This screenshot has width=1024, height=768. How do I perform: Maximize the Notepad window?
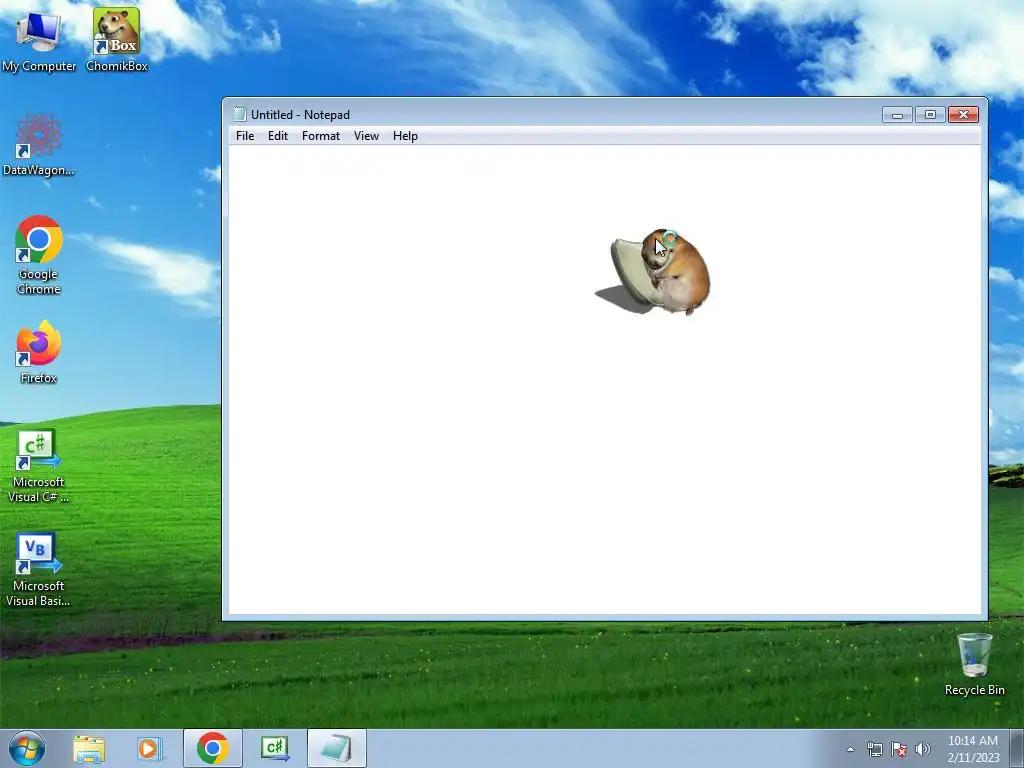pos(930,115)
